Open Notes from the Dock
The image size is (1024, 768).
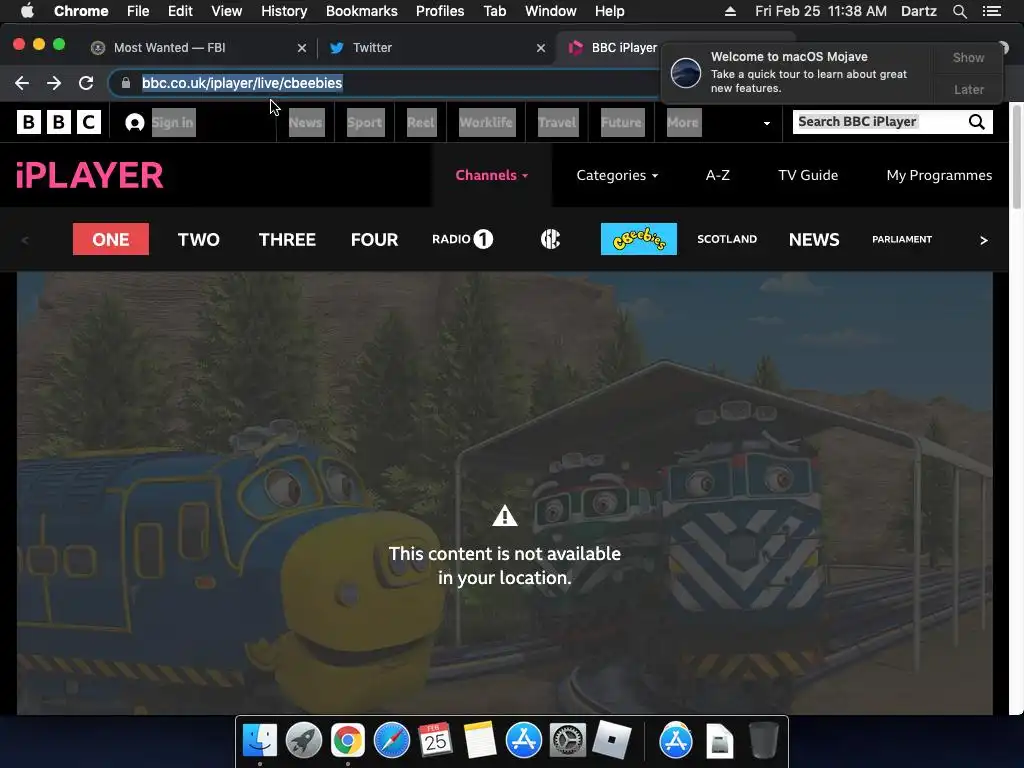(479, 741)
